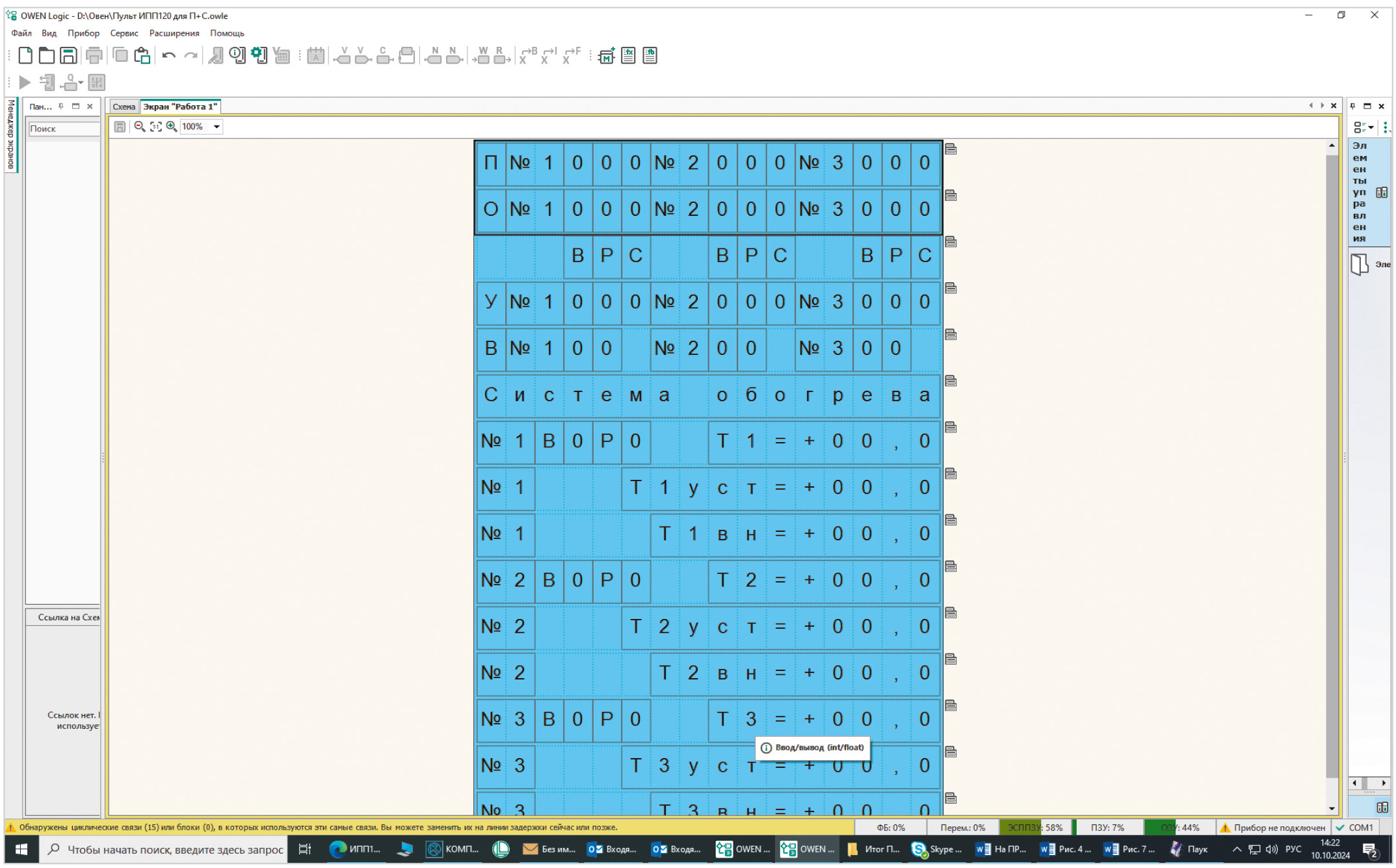Click the 'Прибор не подключен' status indicator
Image resolution: width=1396 pixels, height=868 pixels.
pos(1273,828)
